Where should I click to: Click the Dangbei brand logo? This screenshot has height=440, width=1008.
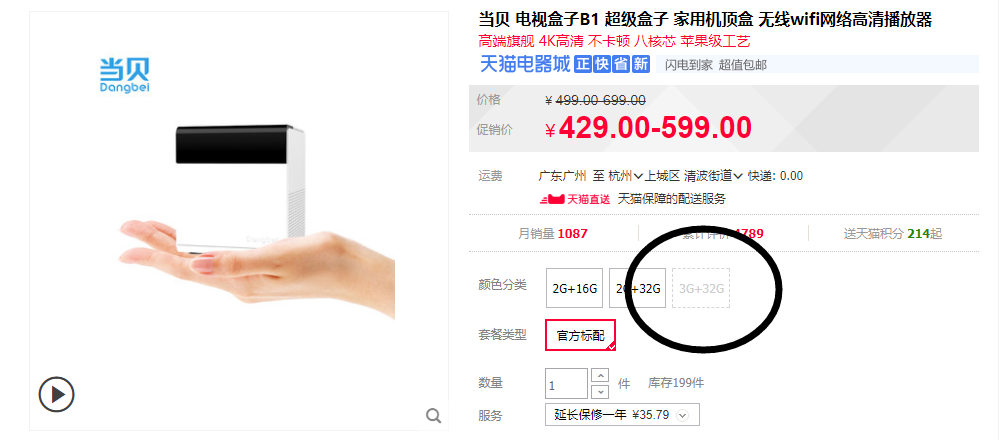(x=125, y=75)
